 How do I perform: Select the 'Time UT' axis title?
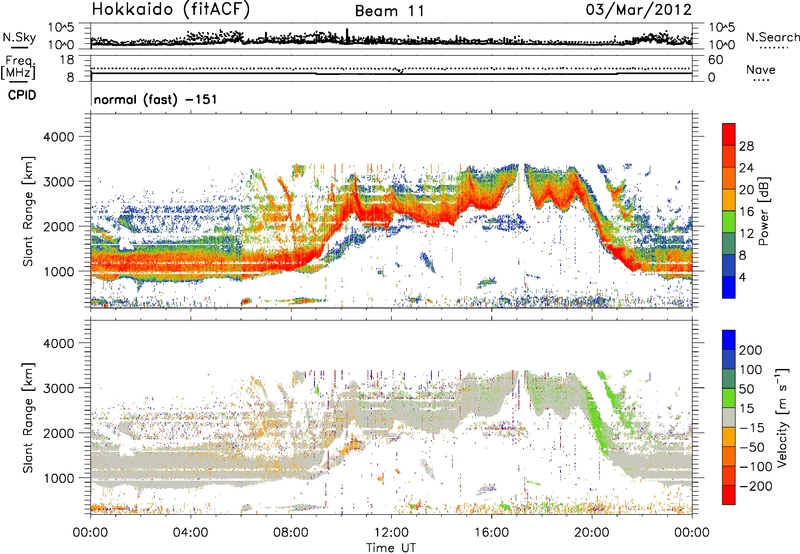pos(391,548)
